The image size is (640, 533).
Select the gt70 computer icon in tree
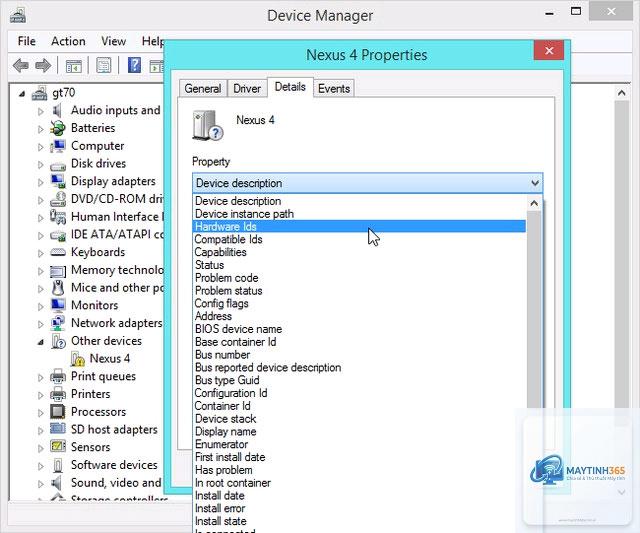[x=40, y=93]
